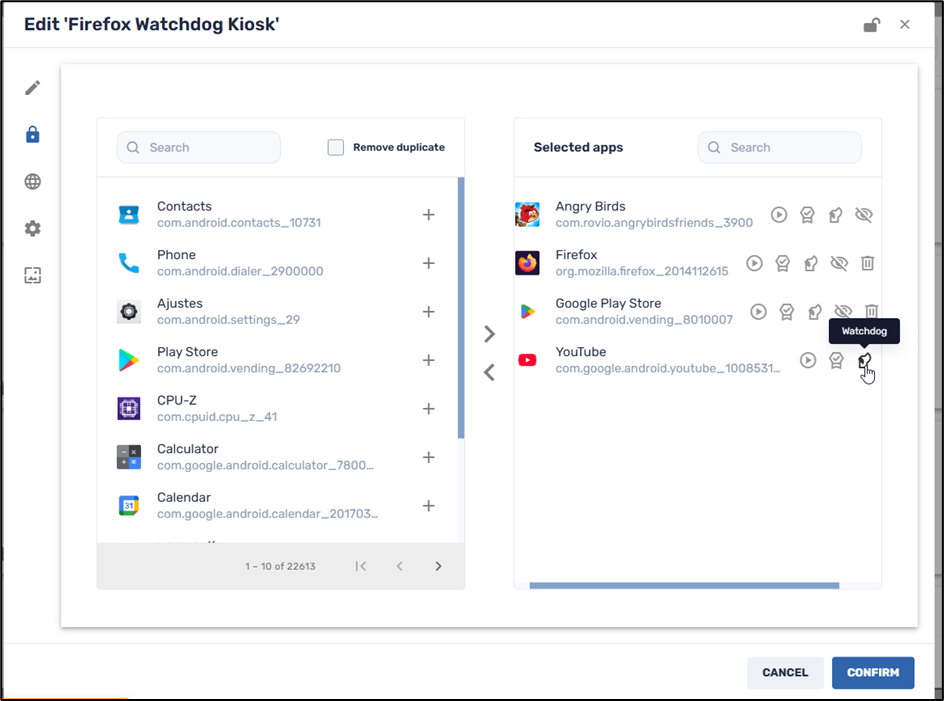Enable Watchdog on the YouTube app
Viewport: 944px width, 701px height.
click(x=864, y=360)
